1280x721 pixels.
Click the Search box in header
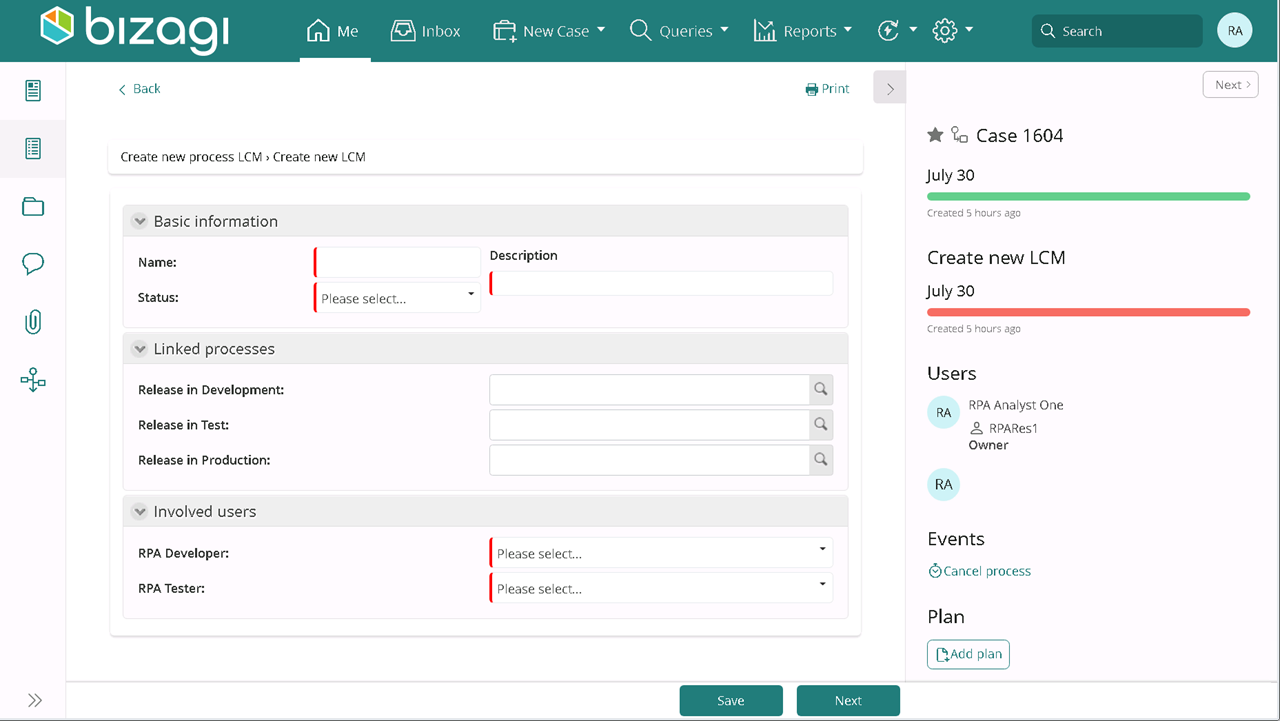click(1117, 31)
